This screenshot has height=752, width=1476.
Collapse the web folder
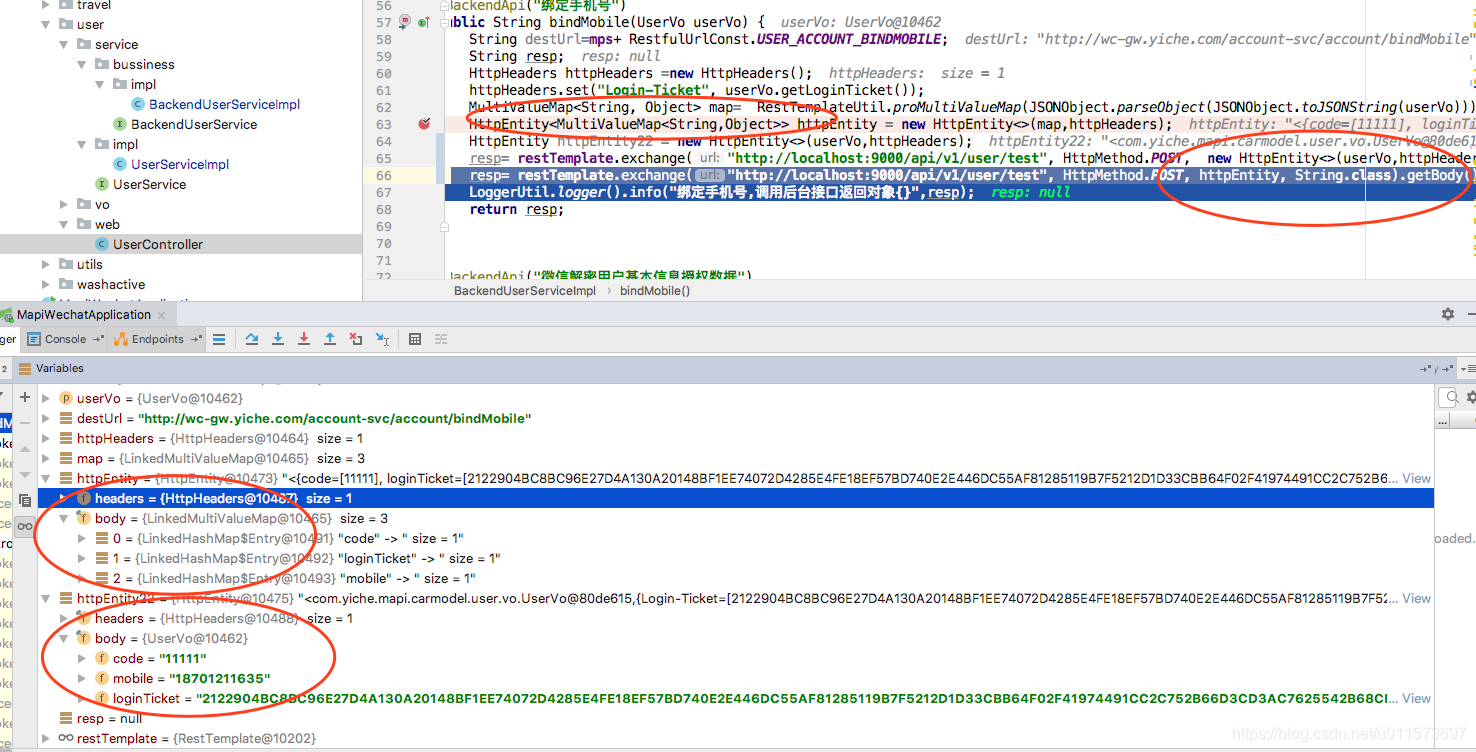(x=65, y=224)
